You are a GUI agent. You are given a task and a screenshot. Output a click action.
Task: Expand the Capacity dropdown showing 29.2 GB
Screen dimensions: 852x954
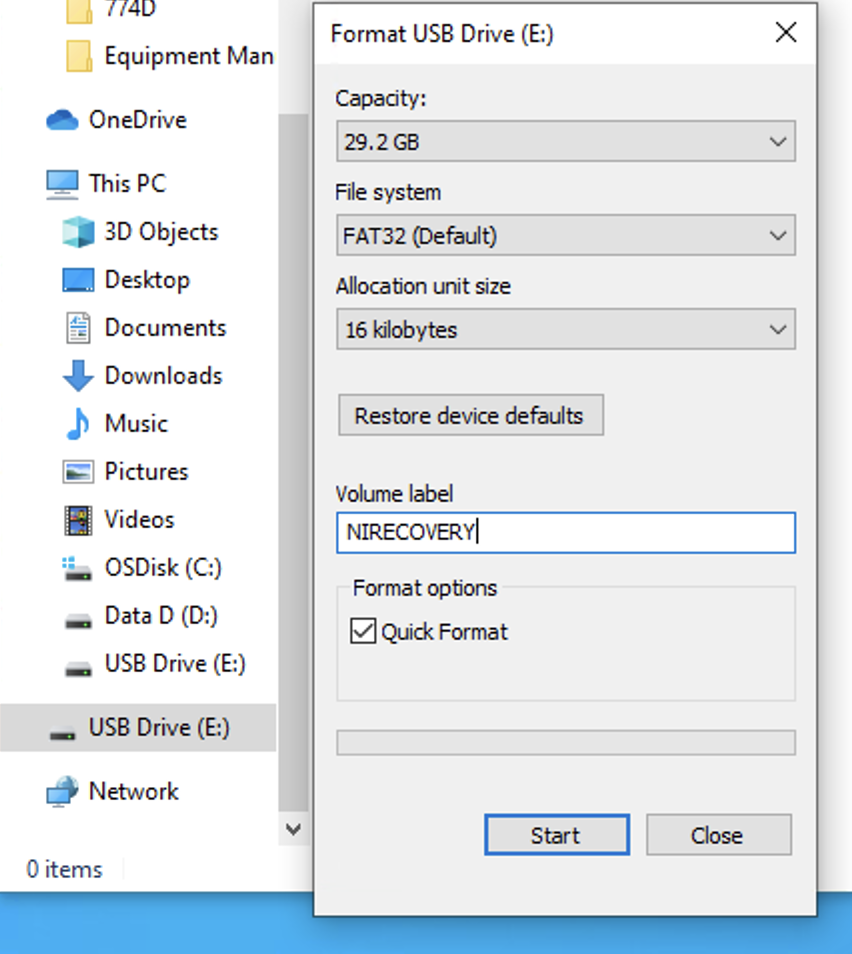click(x=565, y=142)
